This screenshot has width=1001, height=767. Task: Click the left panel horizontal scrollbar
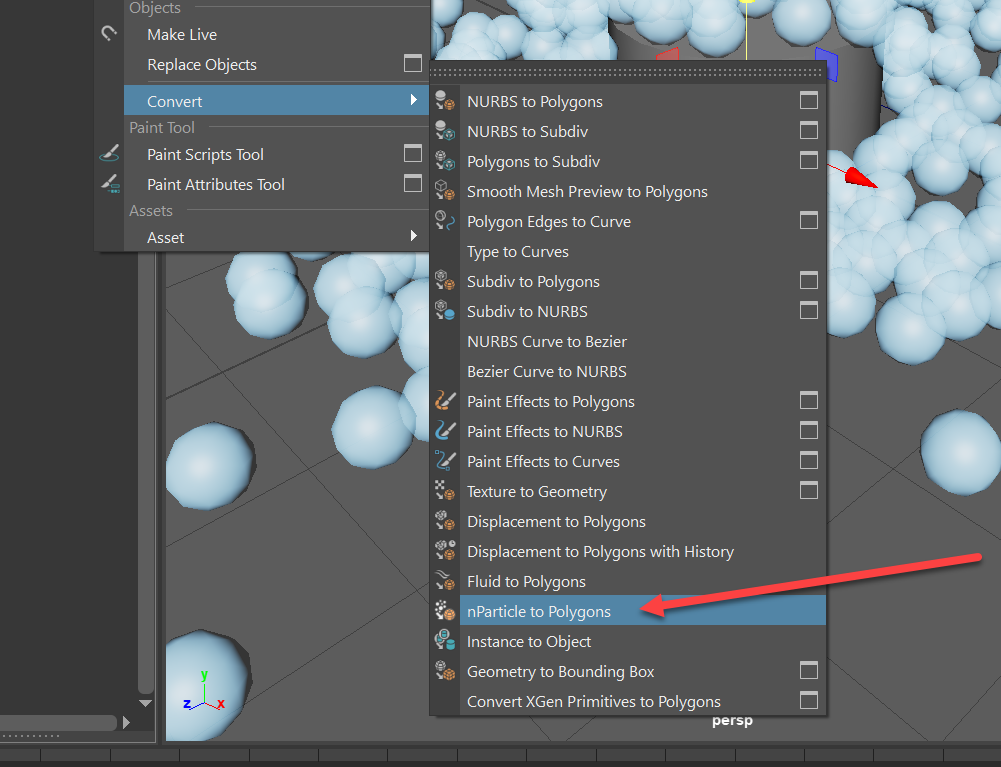click(57, 722)
